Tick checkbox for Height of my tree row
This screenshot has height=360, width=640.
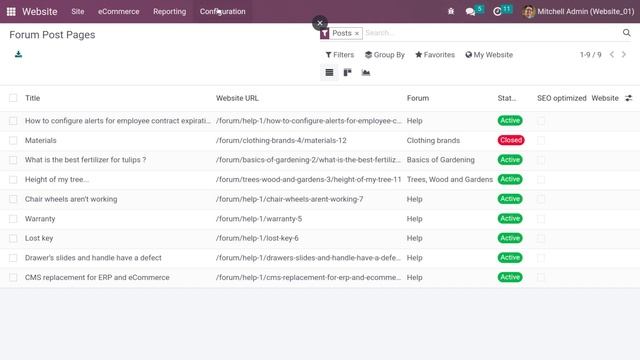point(13,180)
